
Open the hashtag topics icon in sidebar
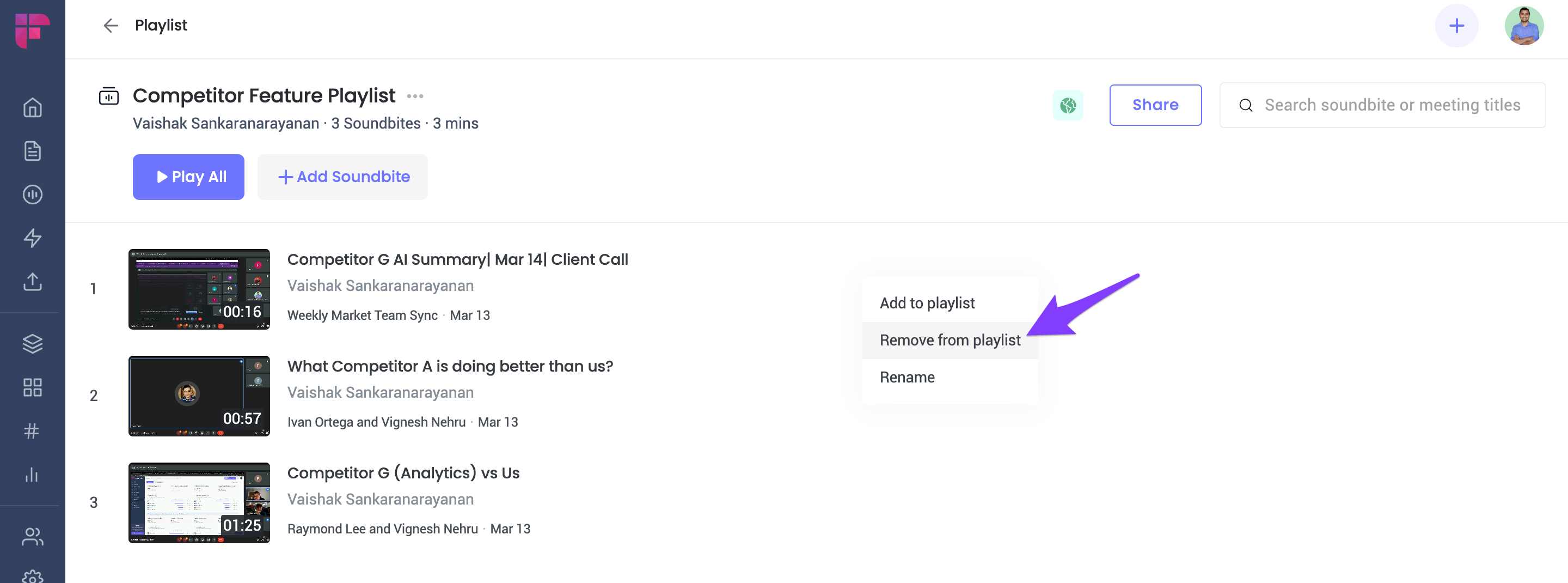32,430
